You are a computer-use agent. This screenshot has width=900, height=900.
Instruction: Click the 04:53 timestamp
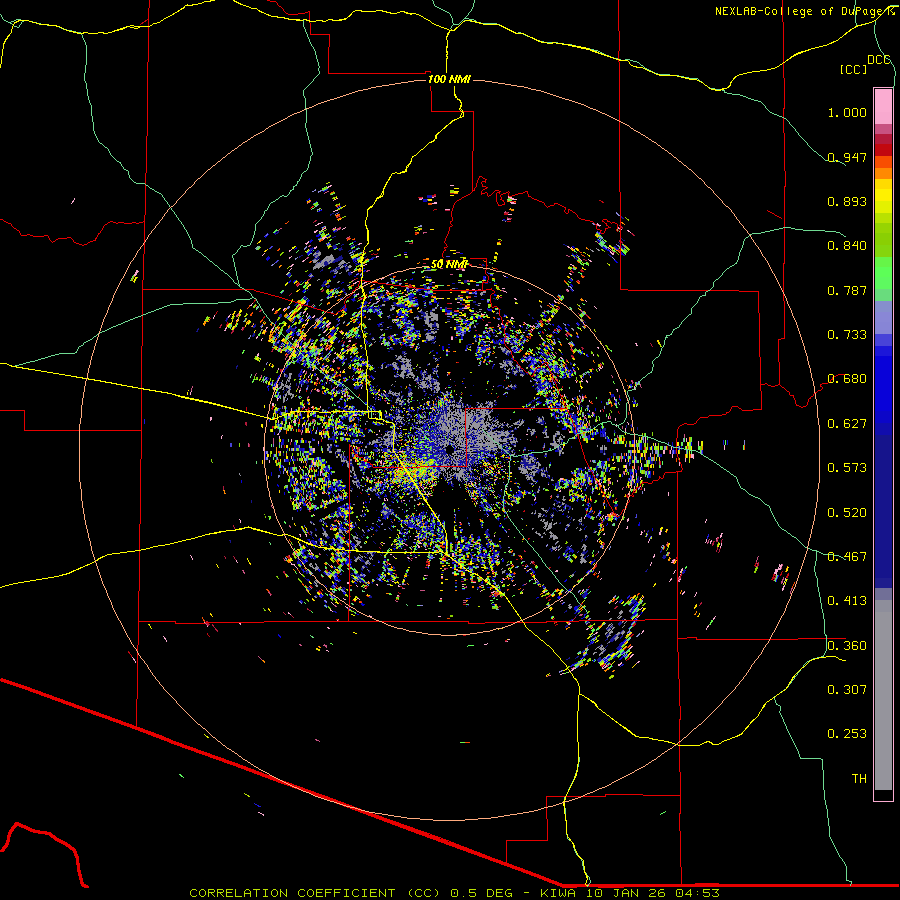click(x=699, y=893)
